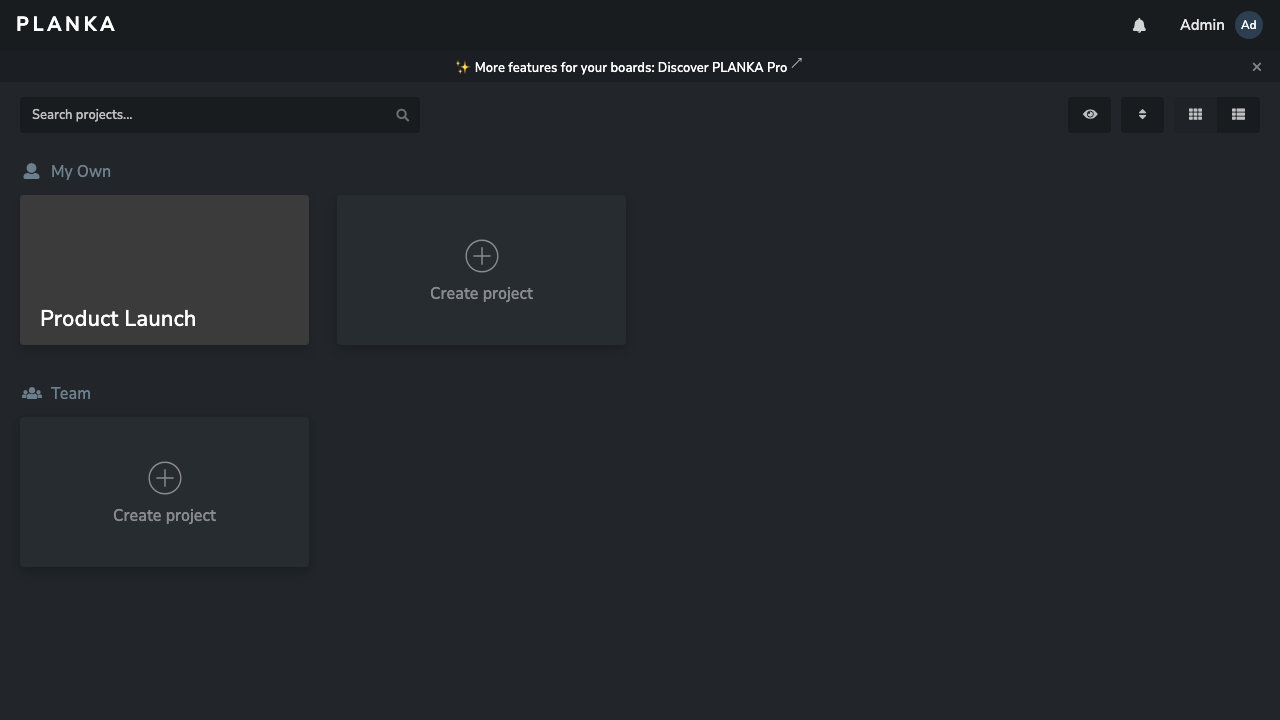Viewport: 1280px width, 720px height.
Task: Click the My Own section heading
Action: pyautogui.click(x=81, y=172)
